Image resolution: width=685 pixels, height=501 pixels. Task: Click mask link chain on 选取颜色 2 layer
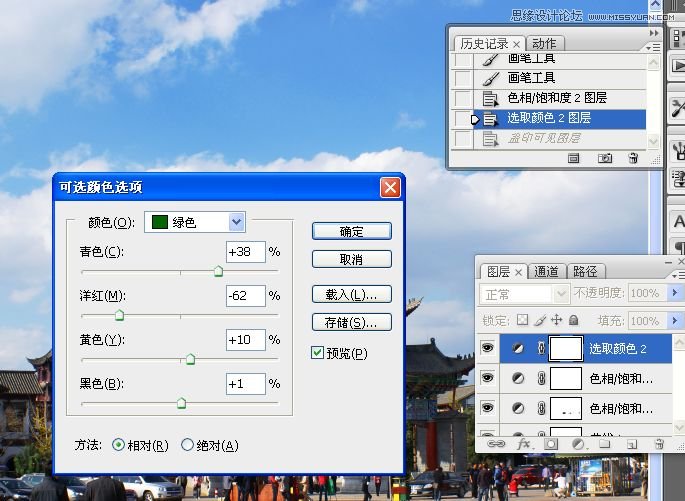pos(541,348)
